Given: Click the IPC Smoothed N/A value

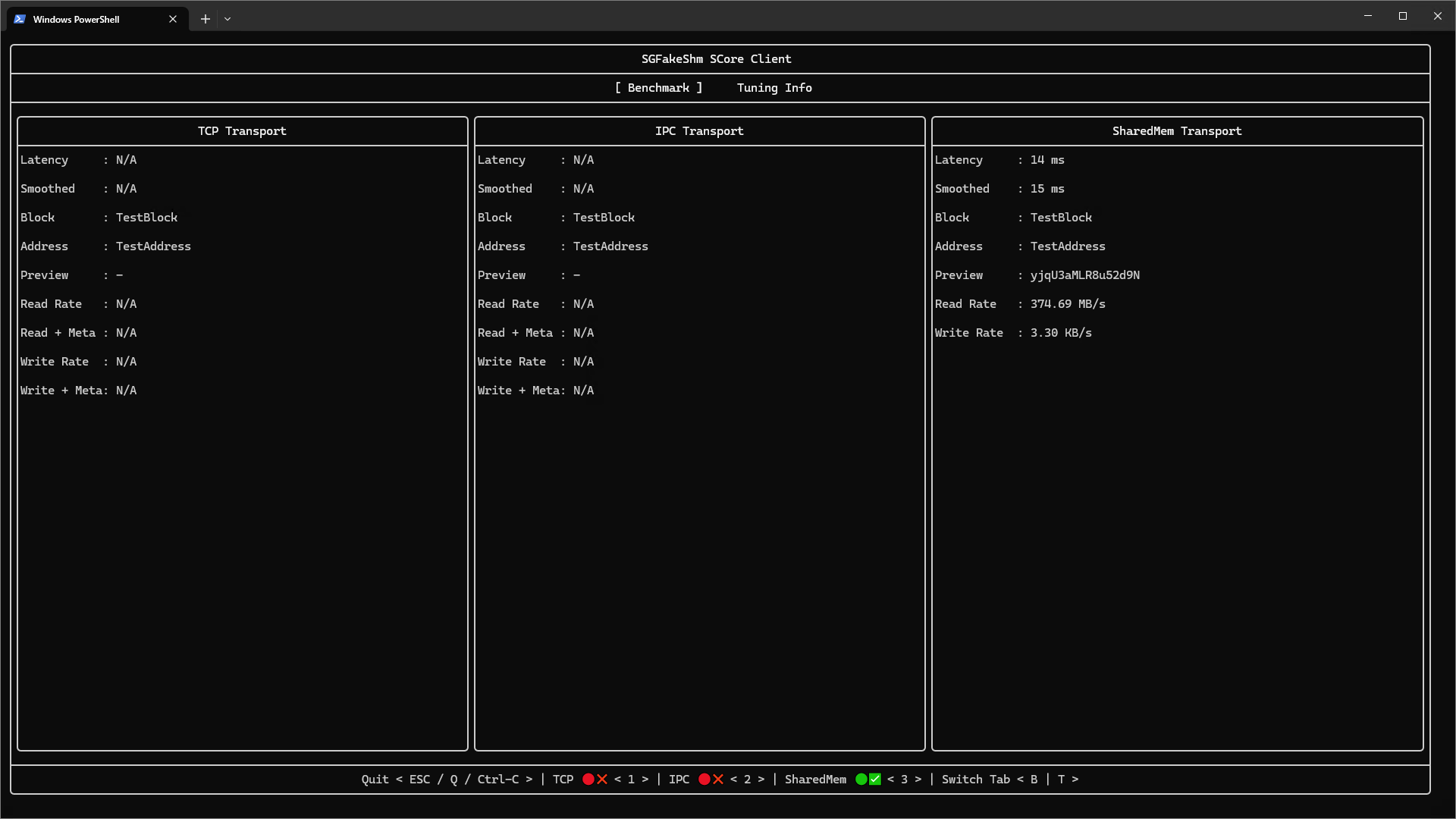Looking at the screenshot, I should click(x=583, y=189).
